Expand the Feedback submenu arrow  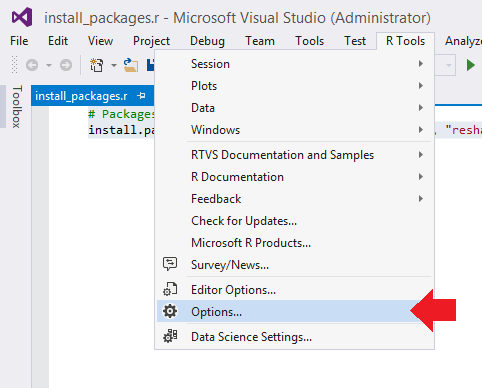pyautogui.click(x=421, y=199)
